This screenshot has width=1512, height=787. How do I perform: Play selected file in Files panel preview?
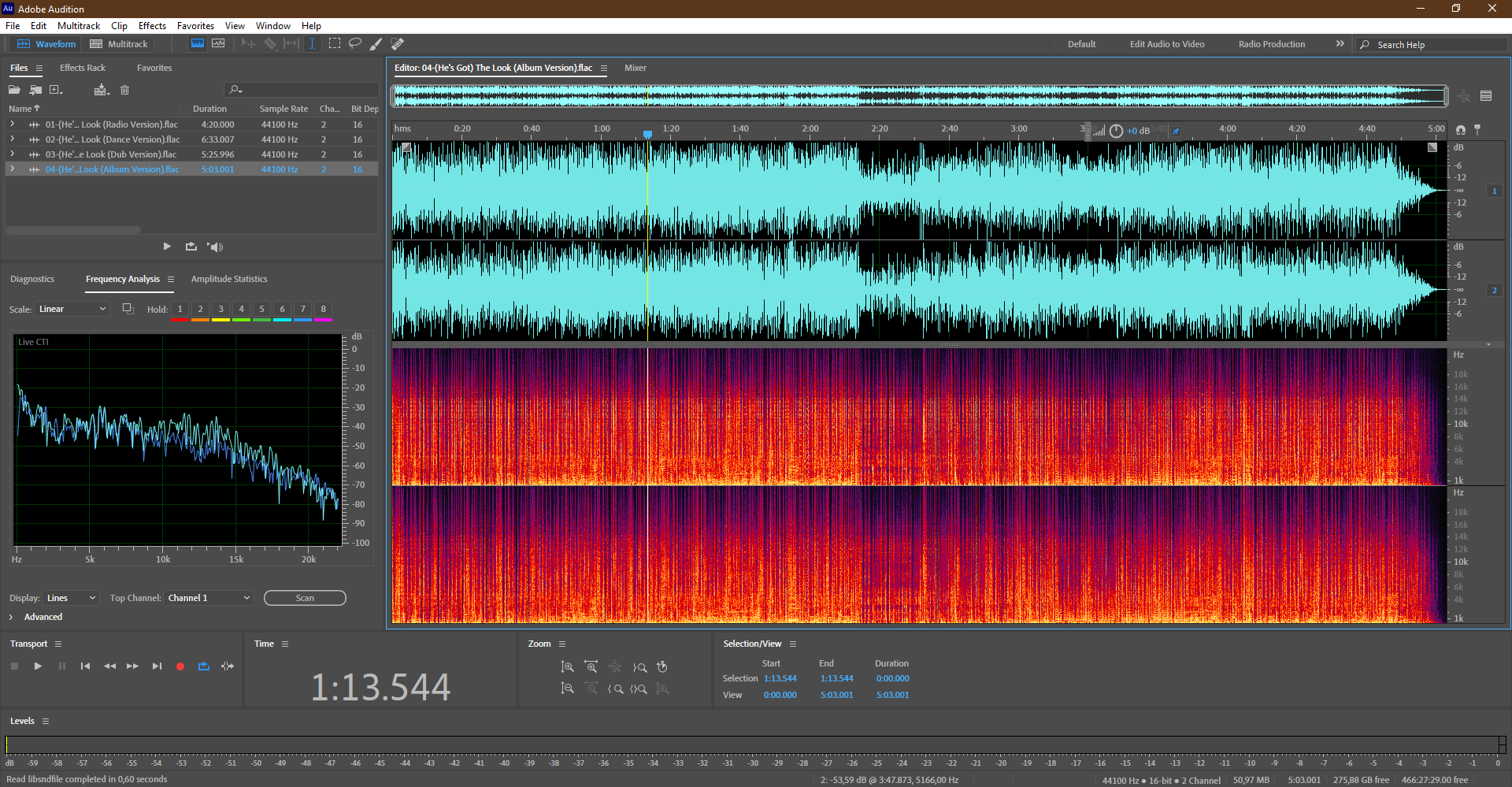(167, 247)
